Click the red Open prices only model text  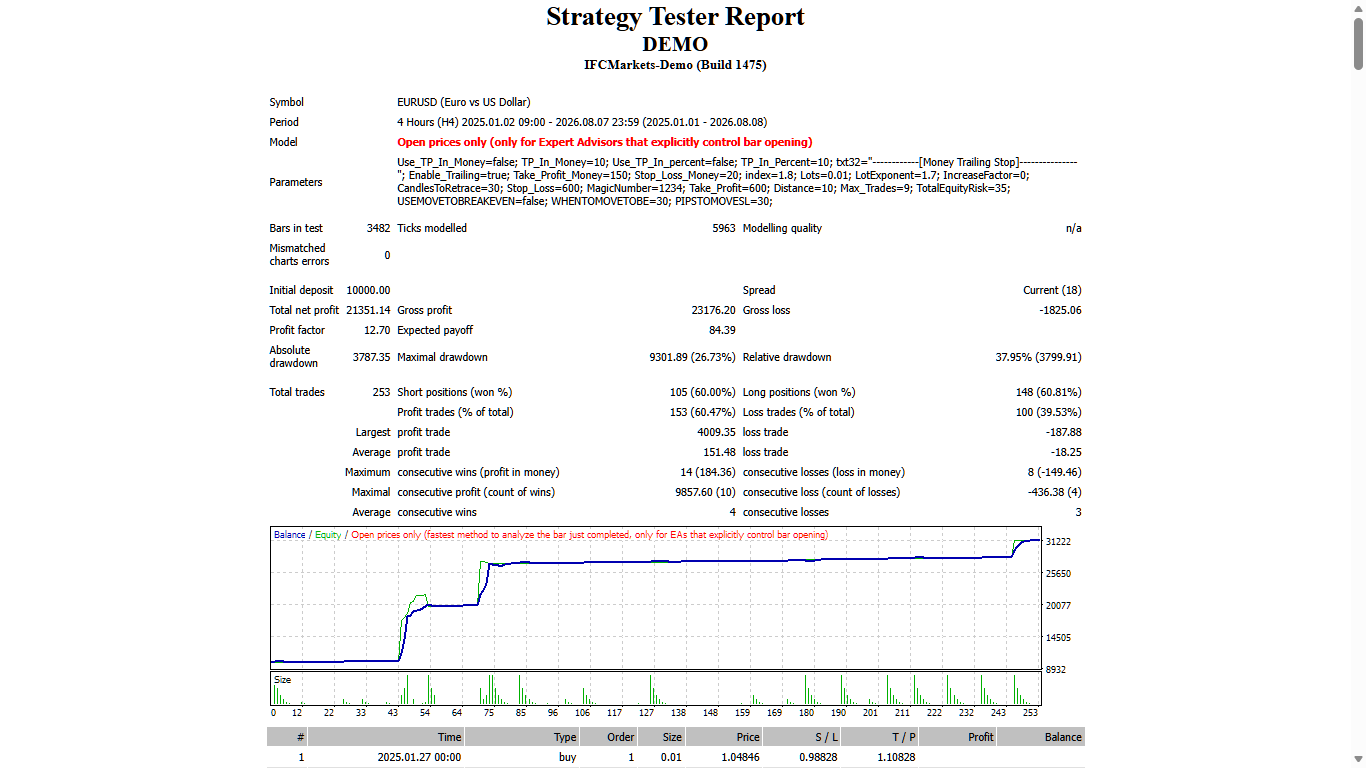pos(604,142)
